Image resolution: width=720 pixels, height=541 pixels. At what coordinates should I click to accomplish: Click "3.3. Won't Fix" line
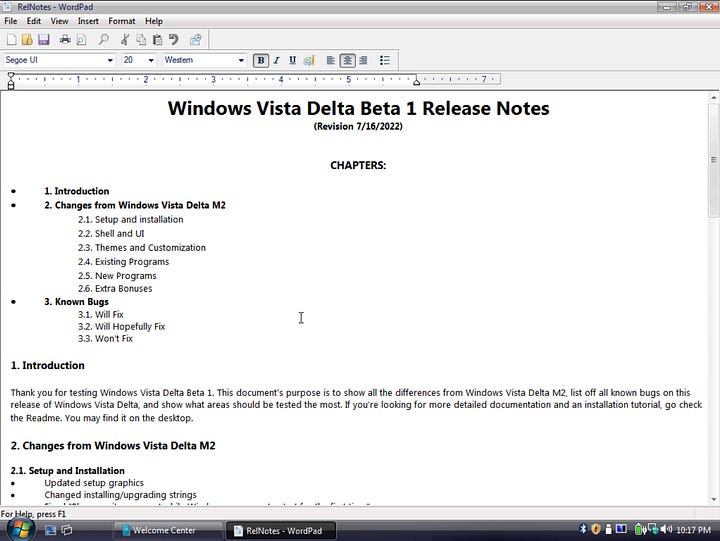pos(105,338)
